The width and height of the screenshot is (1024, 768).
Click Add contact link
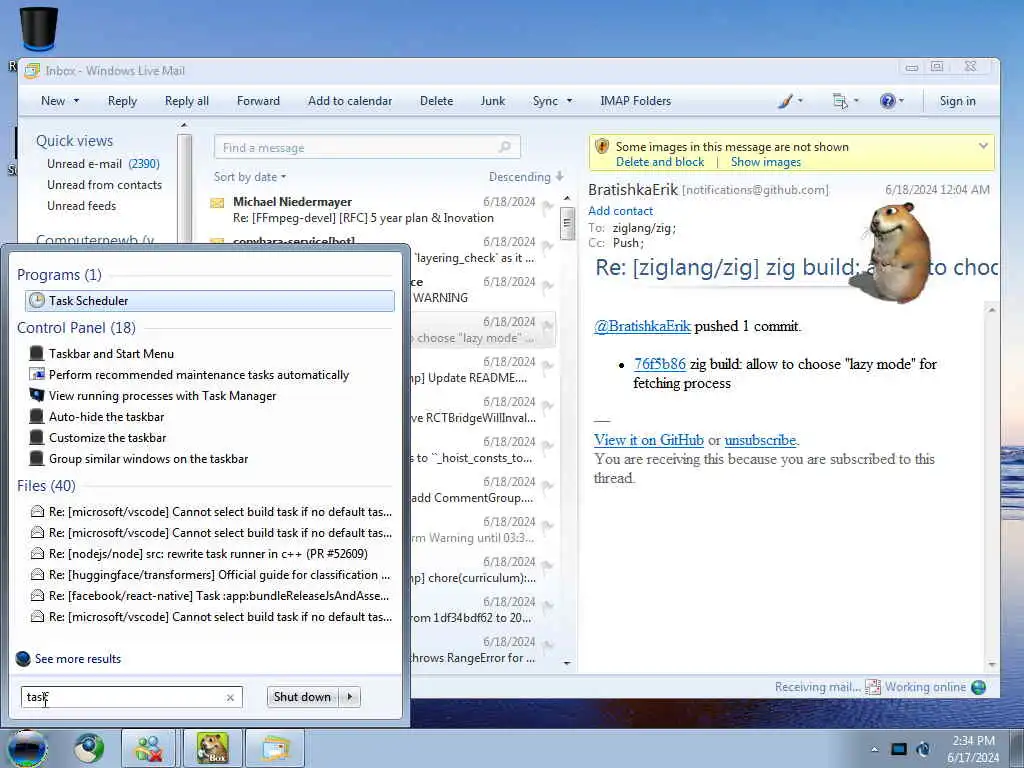[620, 211]
